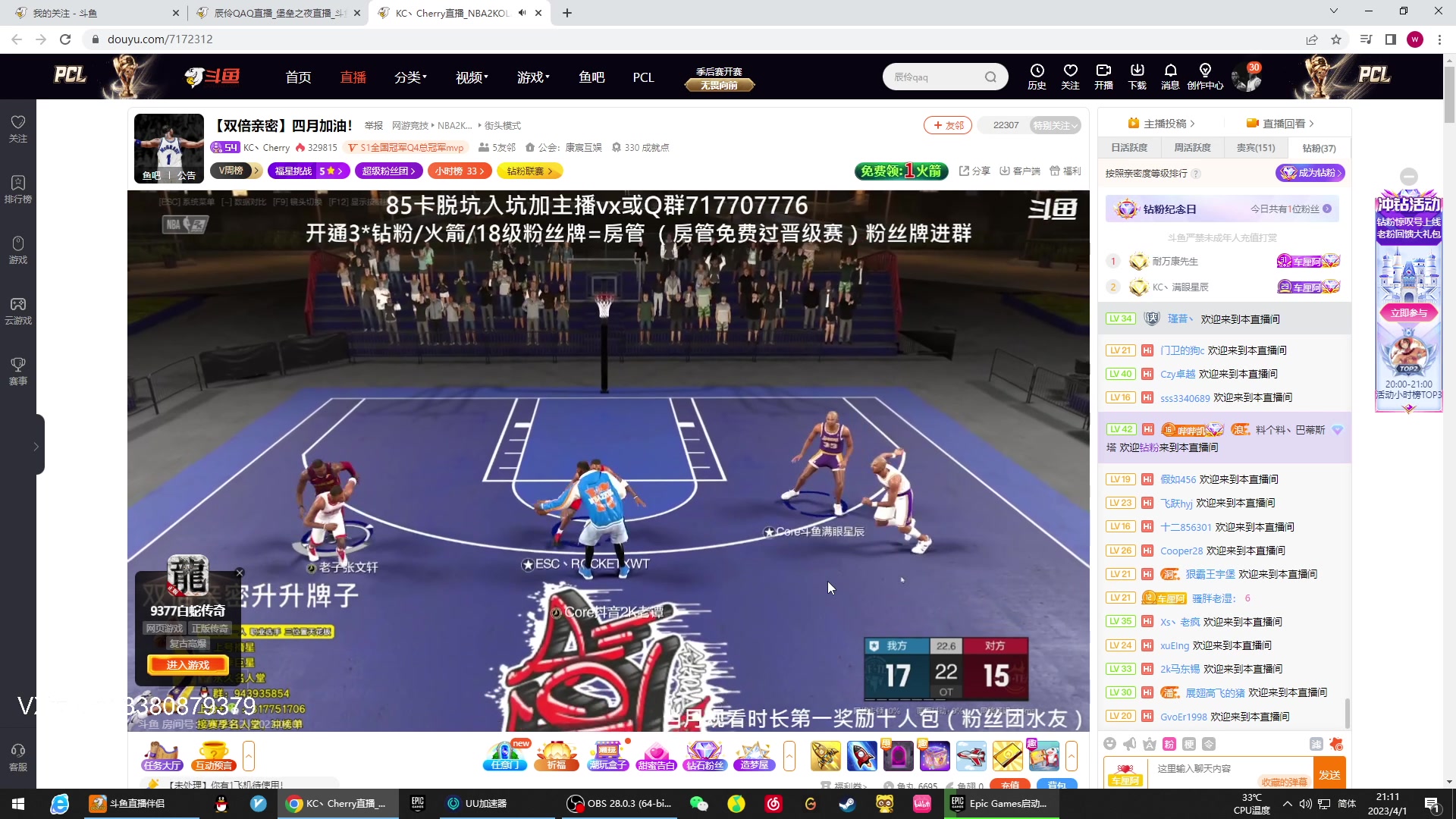Screen dimensions: 1456x819
Task: Click the 分享 share icon
Action: (974, 171)
